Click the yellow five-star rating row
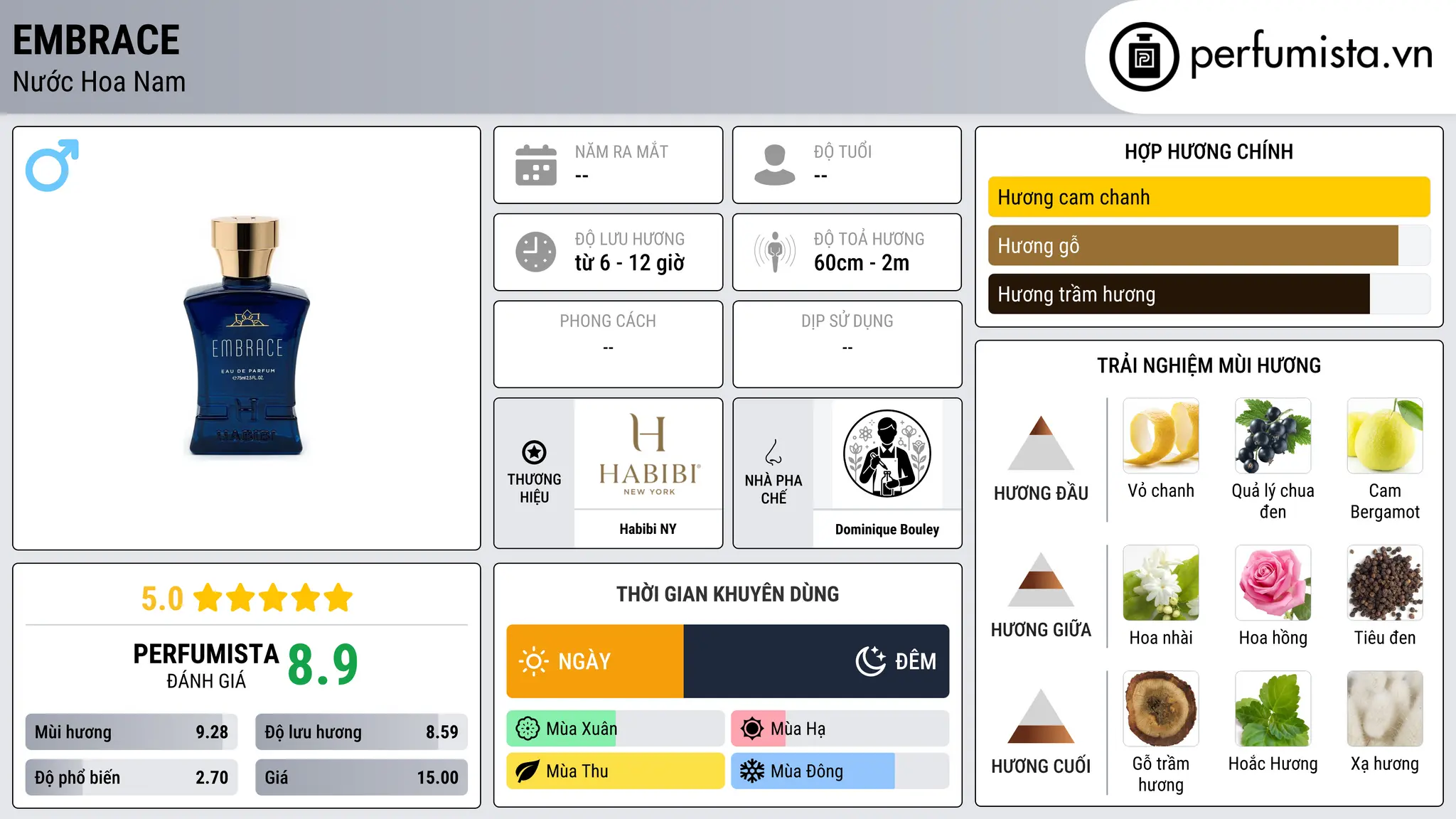This screenshot has height=819, width=1456. click(x=273, y=598)
